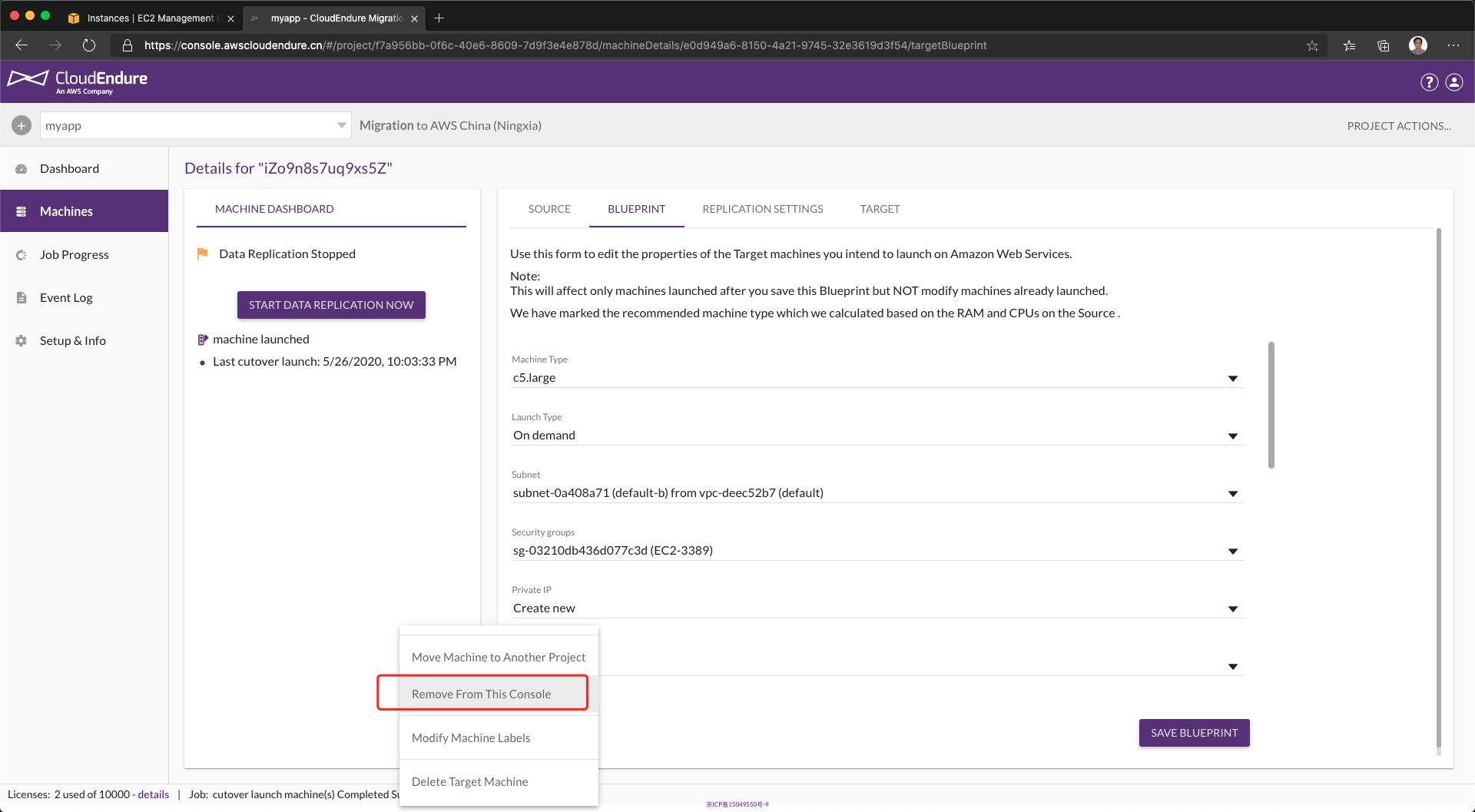This screenshot has width=1475, height=812.
Task: Switch to the Source tab
Action: click(x=549, y=209)
